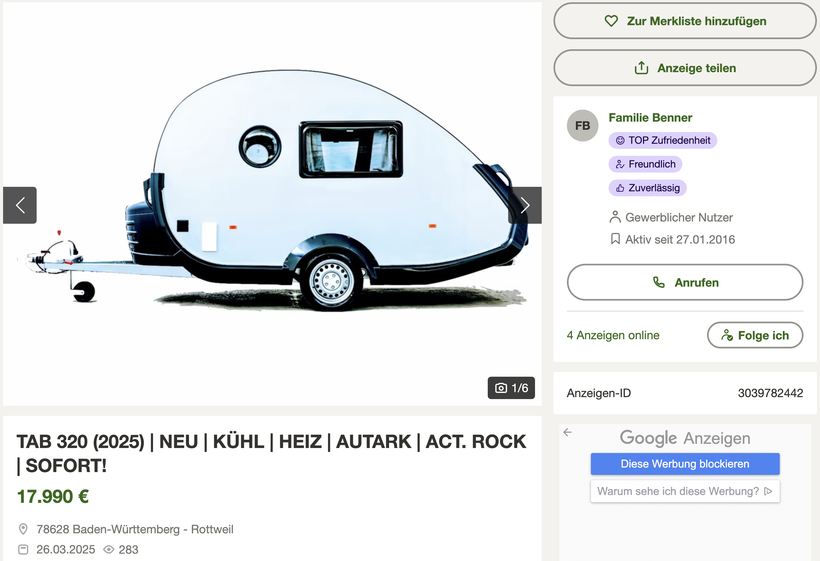
Task: Select the Zuverlässig badge
Action: pos(647,187)
